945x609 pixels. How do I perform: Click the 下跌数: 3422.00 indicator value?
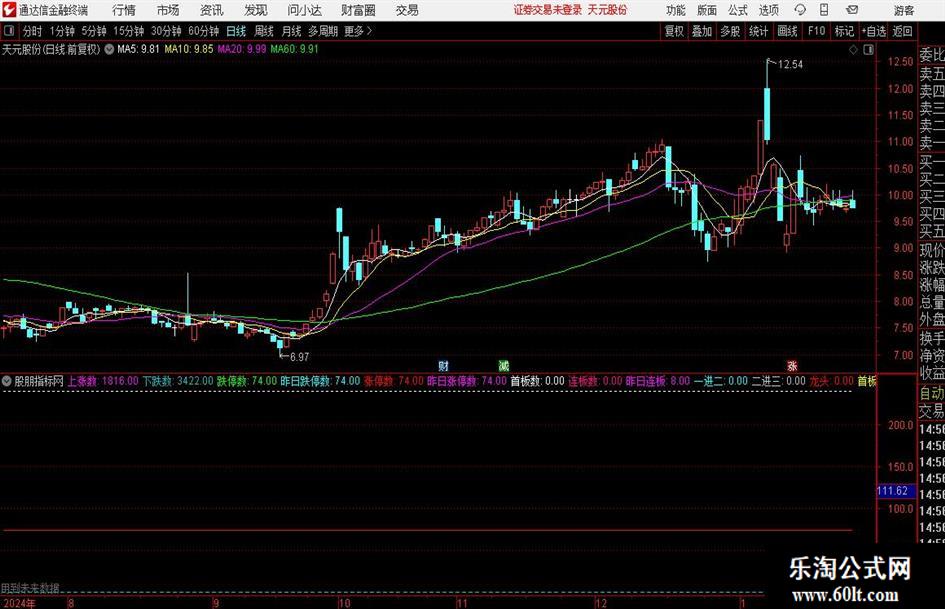178,381
